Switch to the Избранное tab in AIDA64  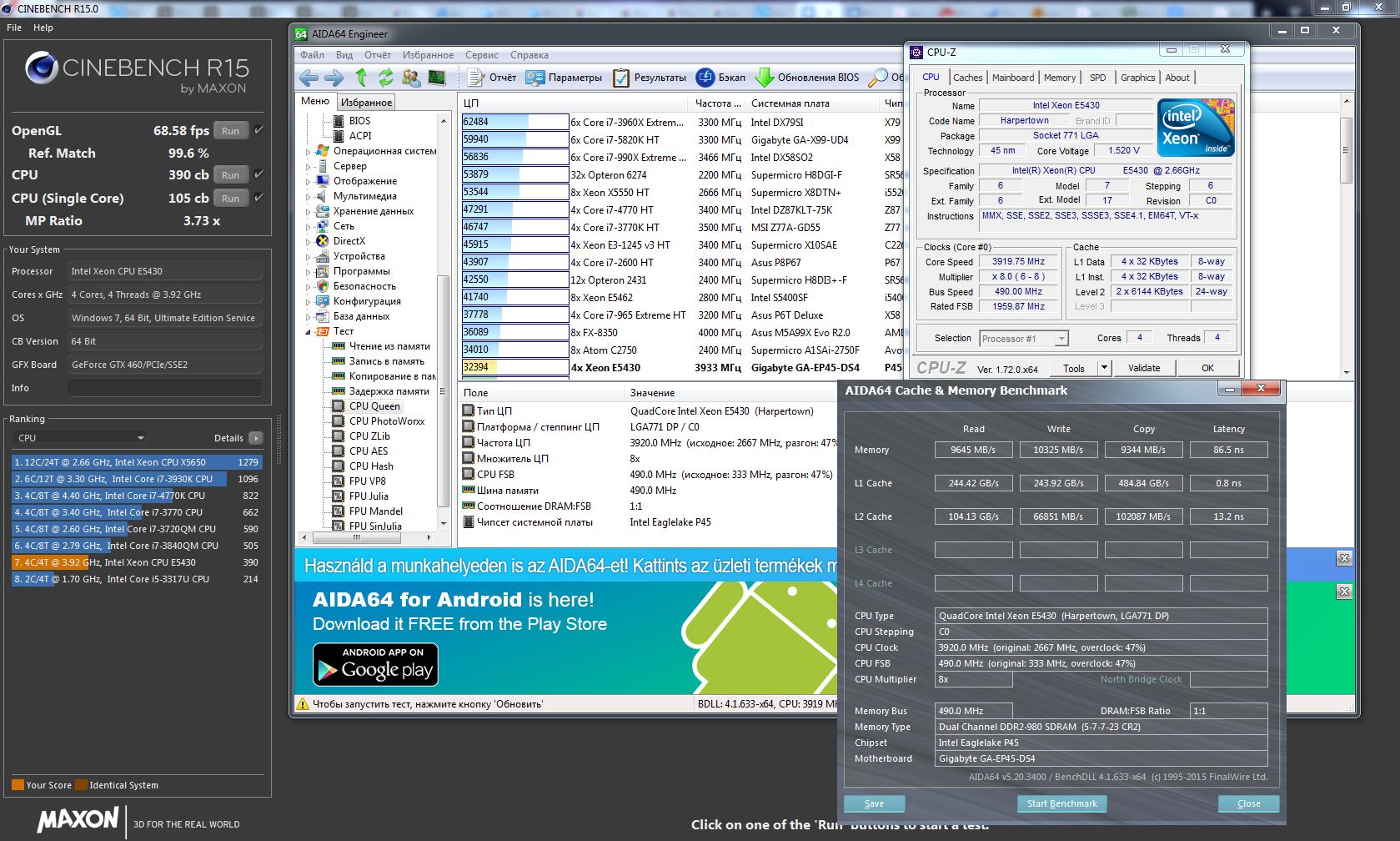click(366, 102)
